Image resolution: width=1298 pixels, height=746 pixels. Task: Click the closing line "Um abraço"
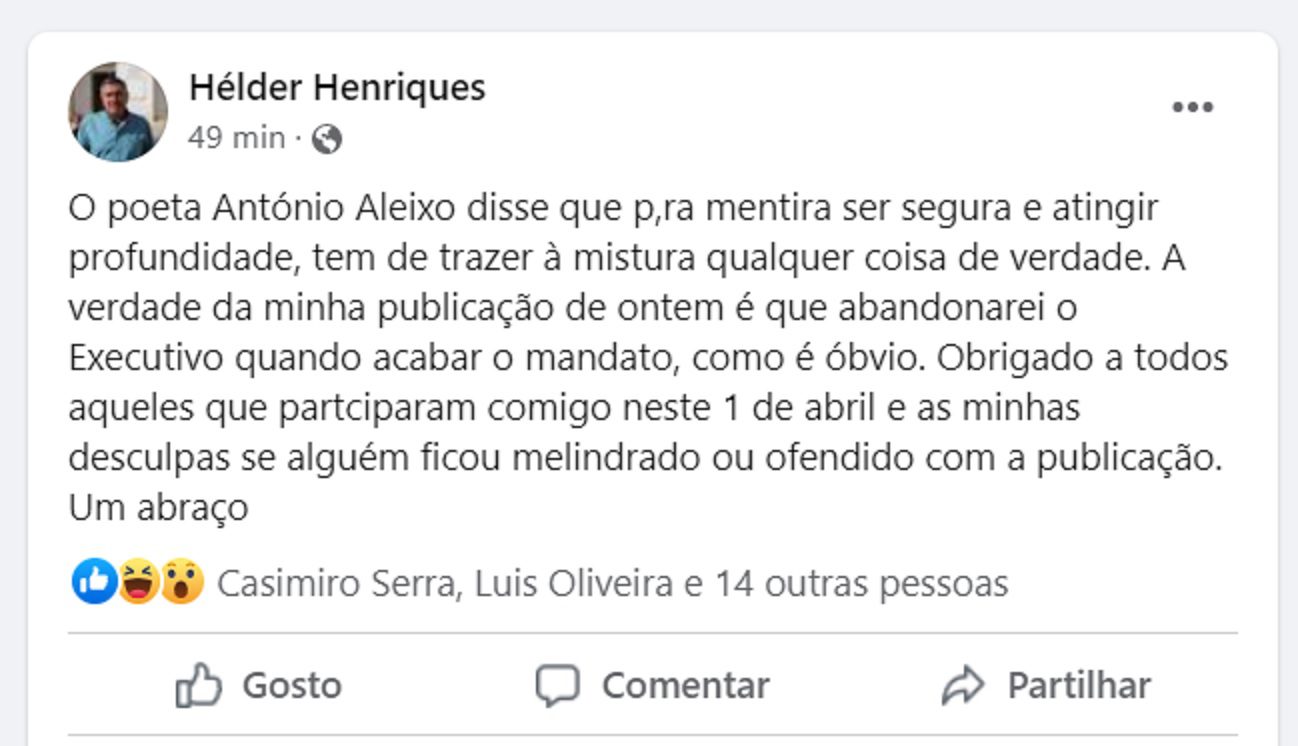click(x=158, y=509)
